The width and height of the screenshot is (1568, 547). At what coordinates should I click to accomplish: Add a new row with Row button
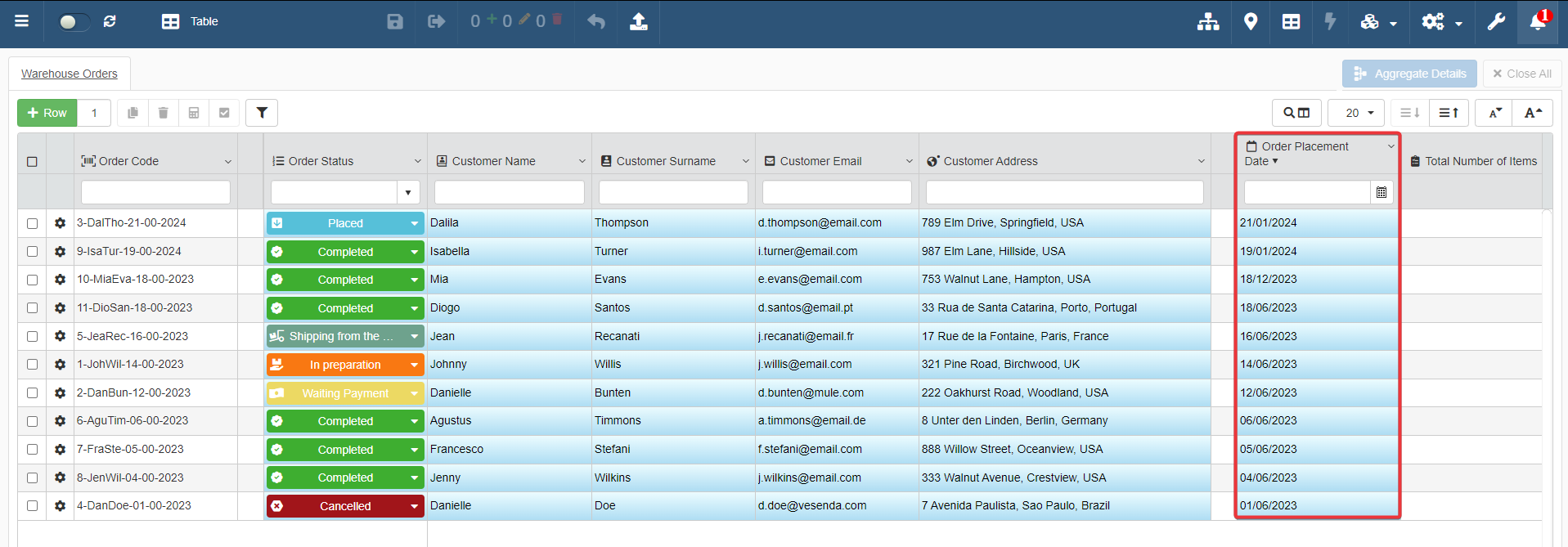point(47,113)
